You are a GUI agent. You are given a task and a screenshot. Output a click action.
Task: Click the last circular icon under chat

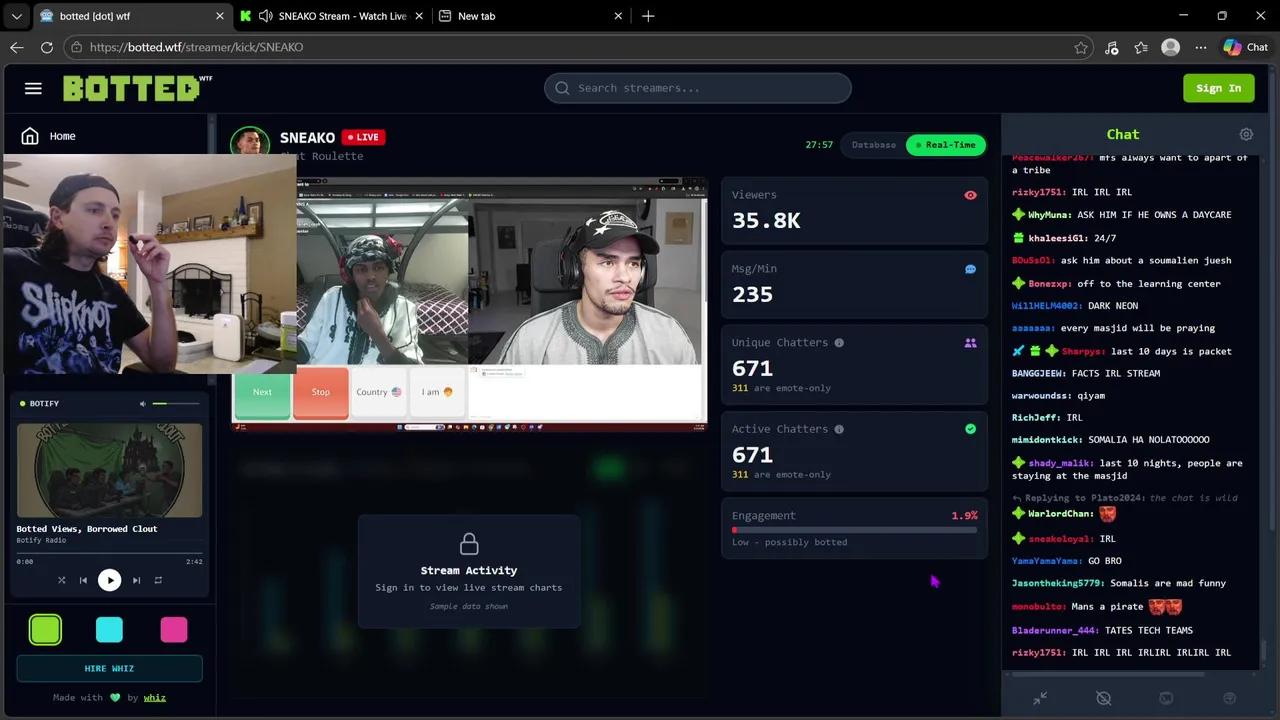click(x=1230, y=698)
